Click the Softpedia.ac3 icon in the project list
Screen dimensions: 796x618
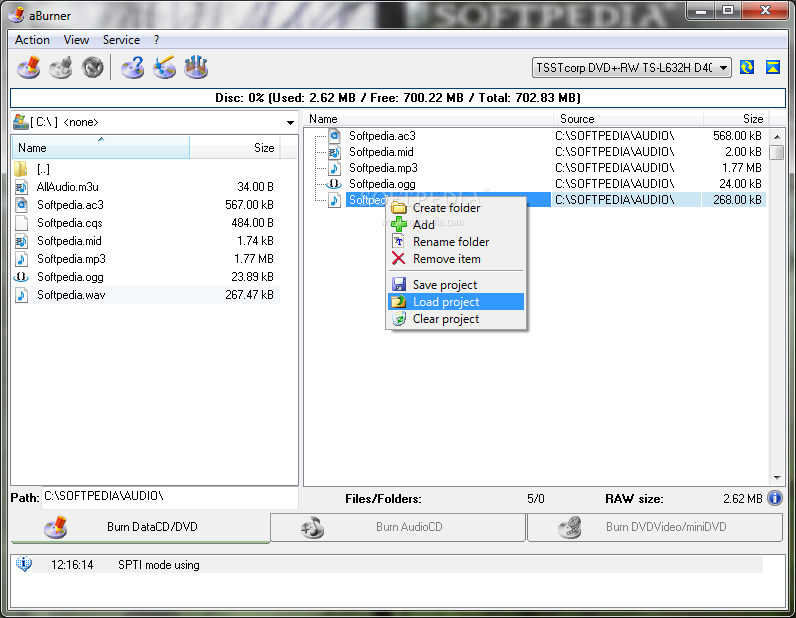(334, 136)
